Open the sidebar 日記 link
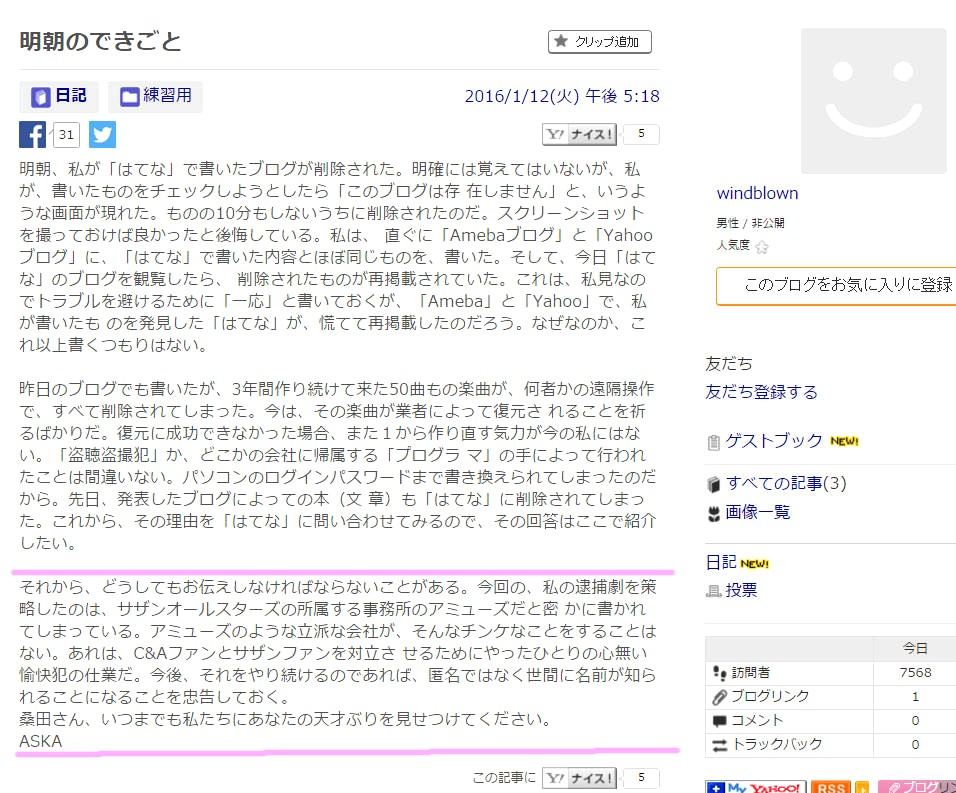956x793 pixels. click(x=721, y=562)
